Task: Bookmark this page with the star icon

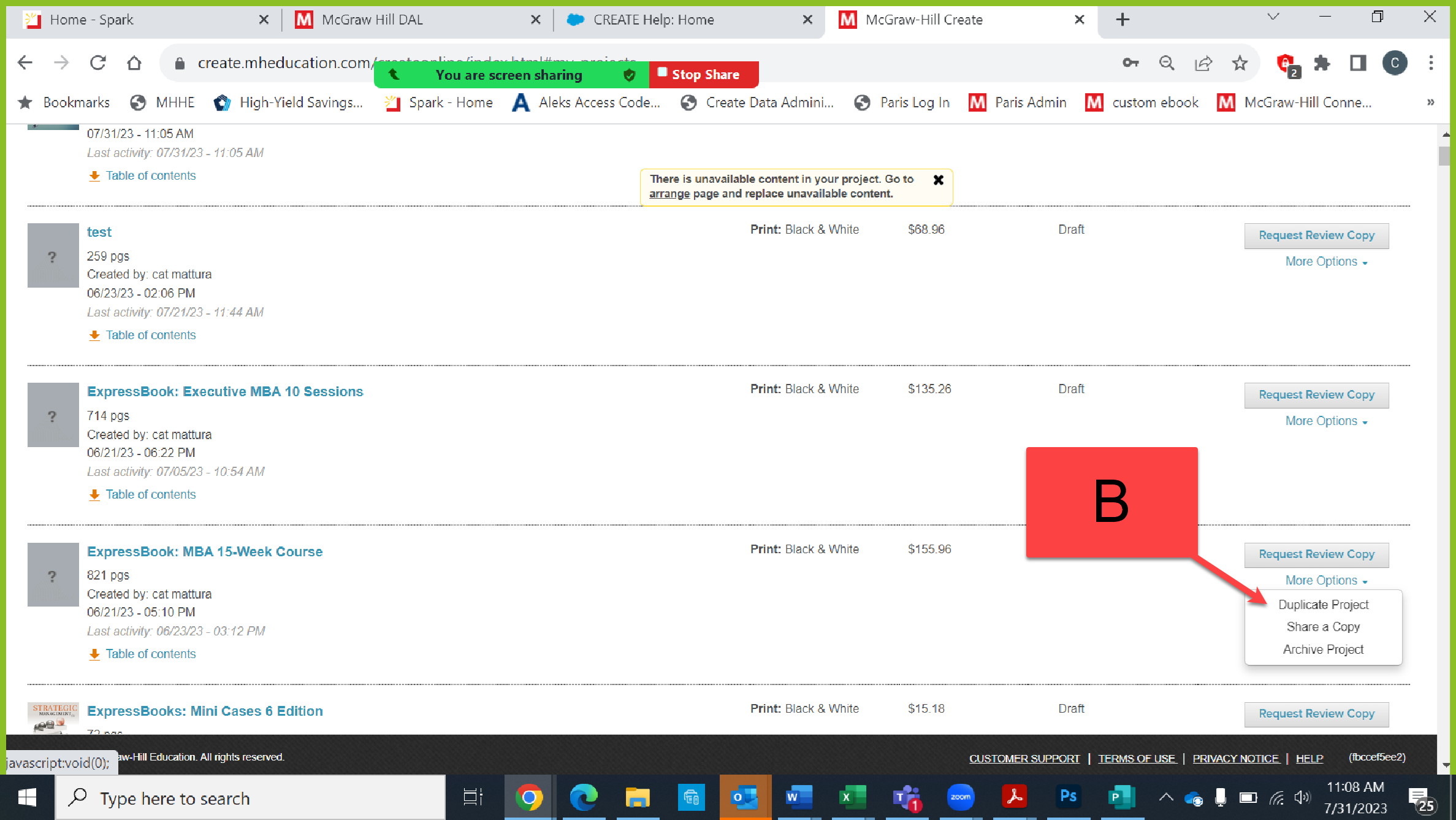Action: click(x=1240, y=63)
